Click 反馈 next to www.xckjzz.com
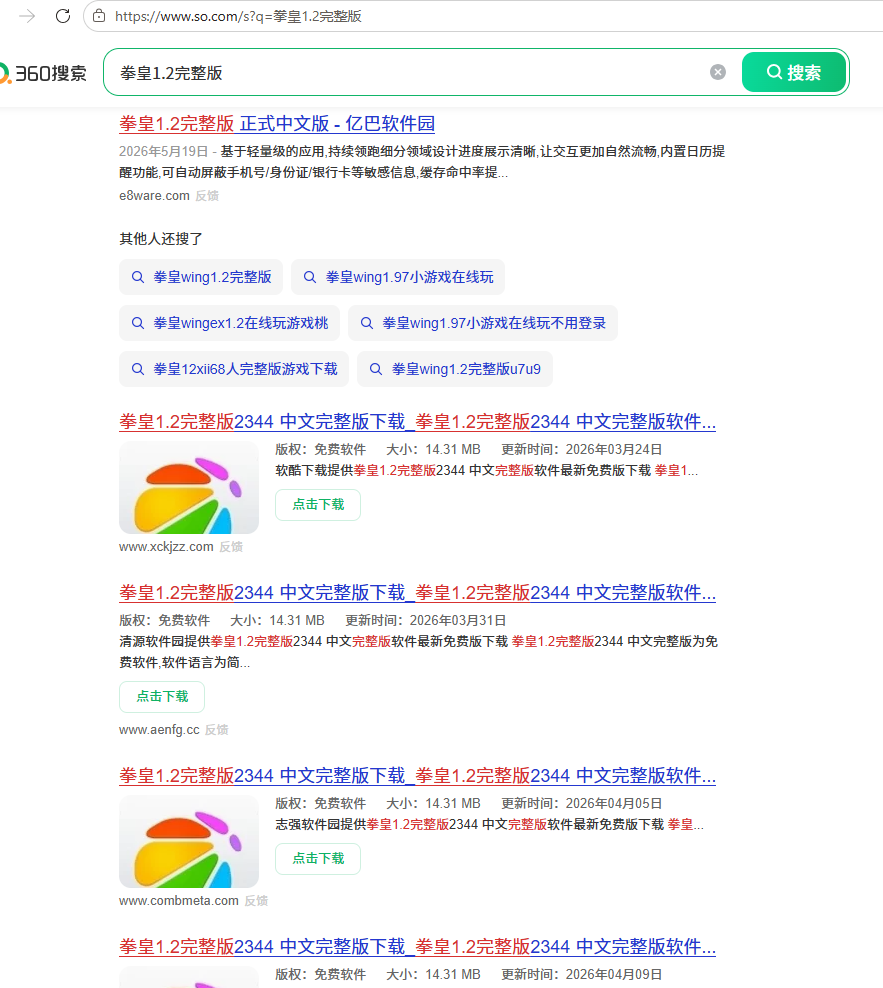This screenshot has height=988, width=883. [231, 547]
